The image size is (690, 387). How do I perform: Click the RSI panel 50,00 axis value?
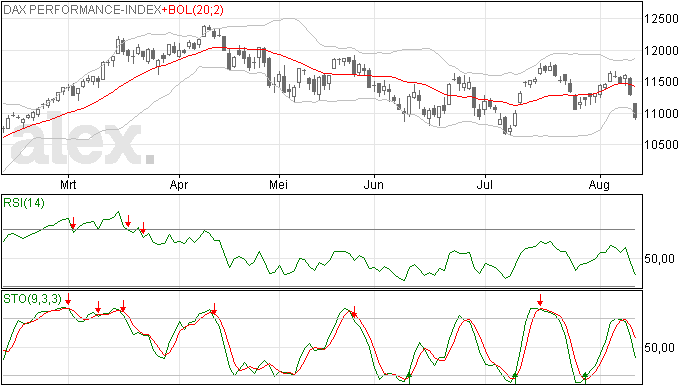coord(659,259)
